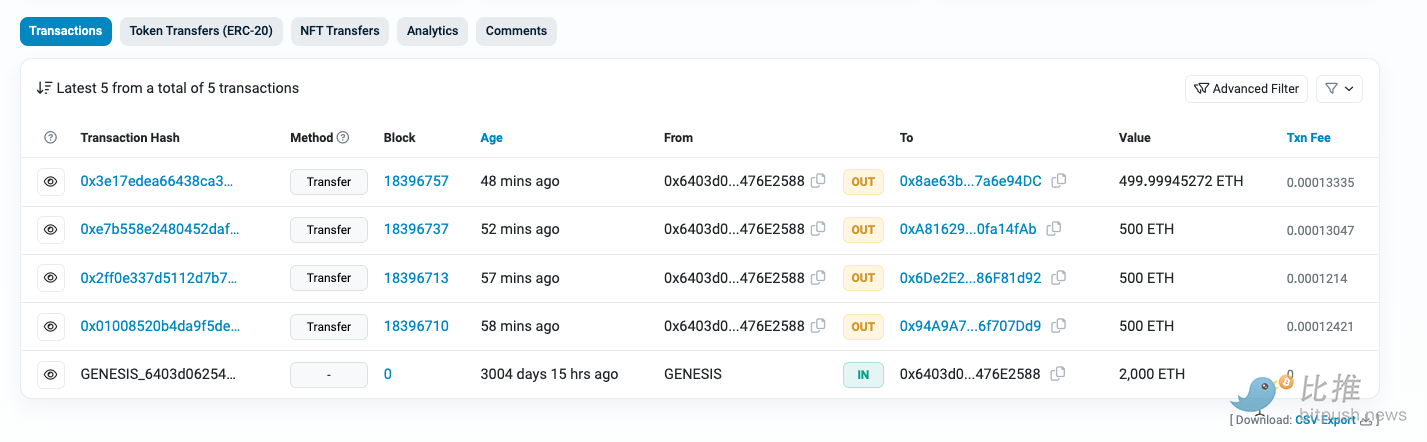
Task: Open block 18396713 link
Action: pyautogui.click(x=416, y=278)
